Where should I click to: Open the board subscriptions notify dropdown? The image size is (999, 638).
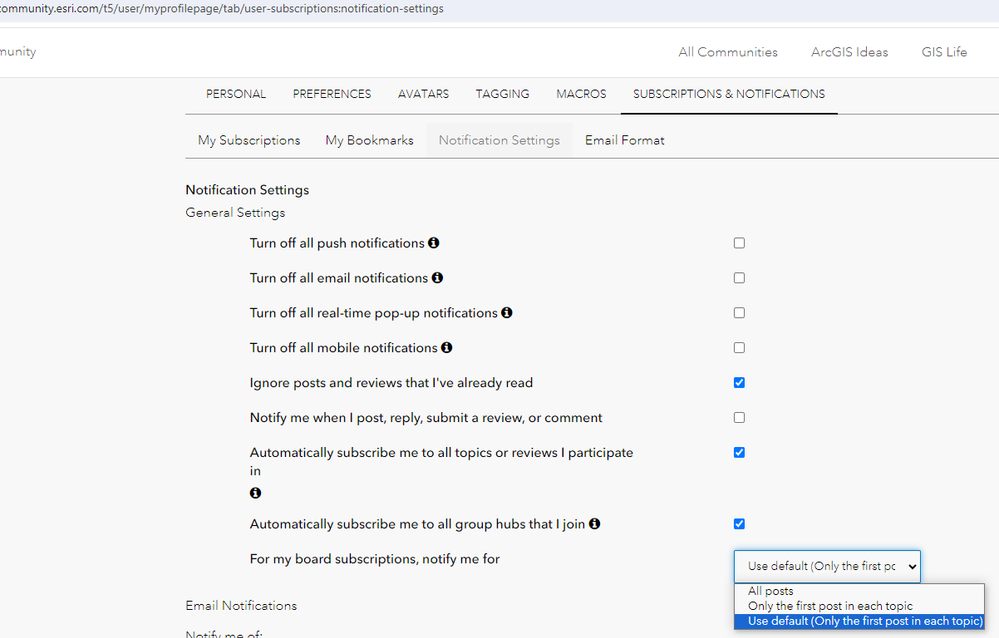(827, 566)
